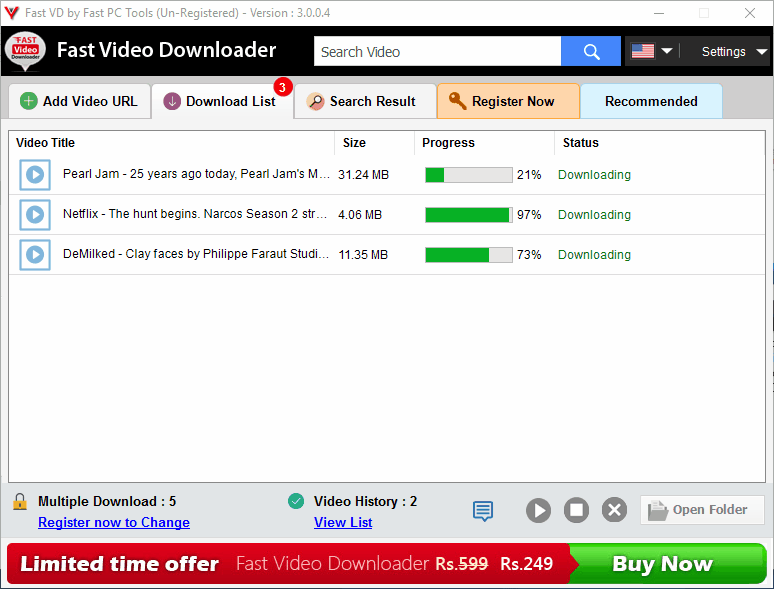Viewport: 774px width, 589px height.
Task: Click the Status column header
Action: (x=580, y=143)
